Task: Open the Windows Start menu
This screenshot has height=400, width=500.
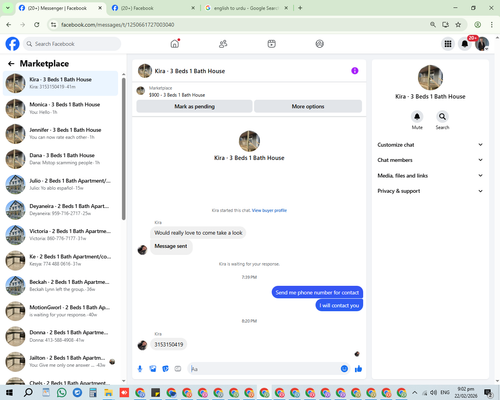Action: tap(9, 393)
